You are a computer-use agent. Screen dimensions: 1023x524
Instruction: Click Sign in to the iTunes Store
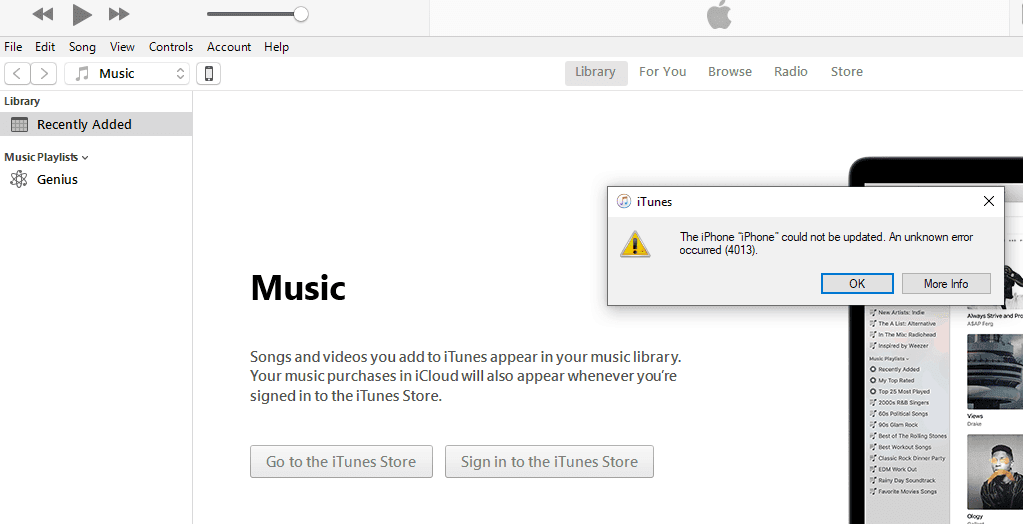[x=549, y=462]
